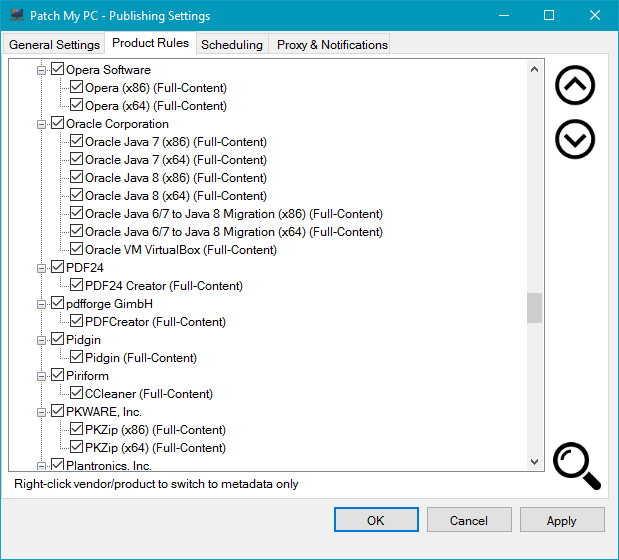Toggle the PDFCreator checkbox

pos(76,321)
